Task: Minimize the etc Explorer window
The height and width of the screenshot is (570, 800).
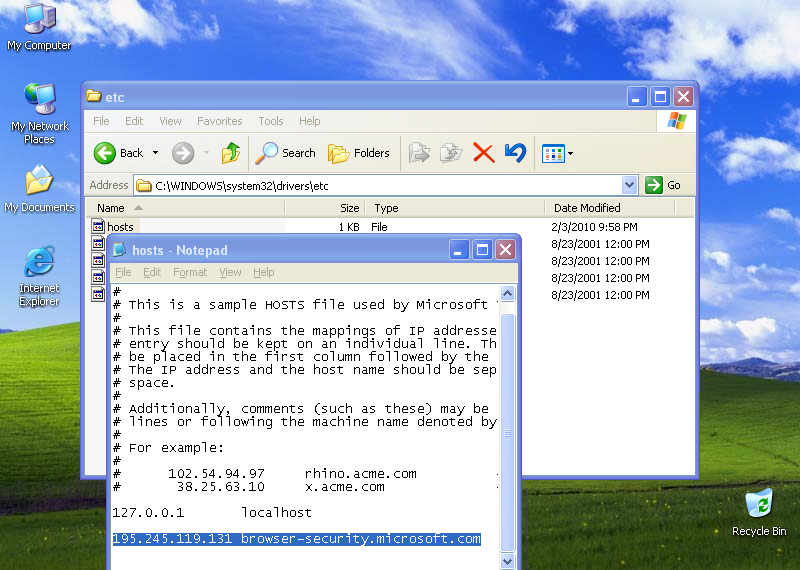Action: coord(636,96)
